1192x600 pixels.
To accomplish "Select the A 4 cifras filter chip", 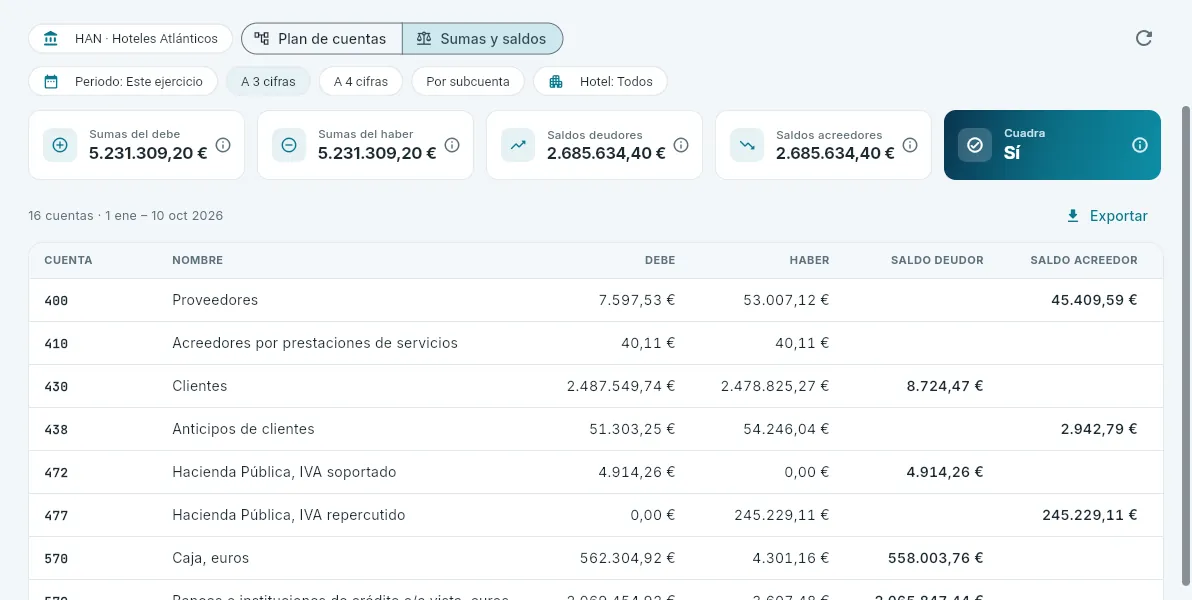I will (x=360, y=81).
